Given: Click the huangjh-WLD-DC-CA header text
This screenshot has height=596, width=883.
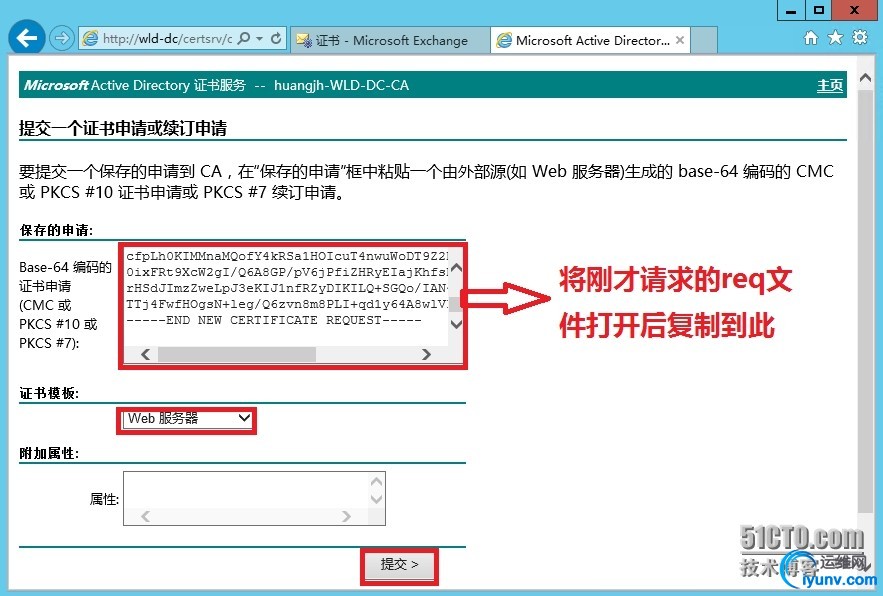Looking at the screenshot, I should click(x=341, y=85).
